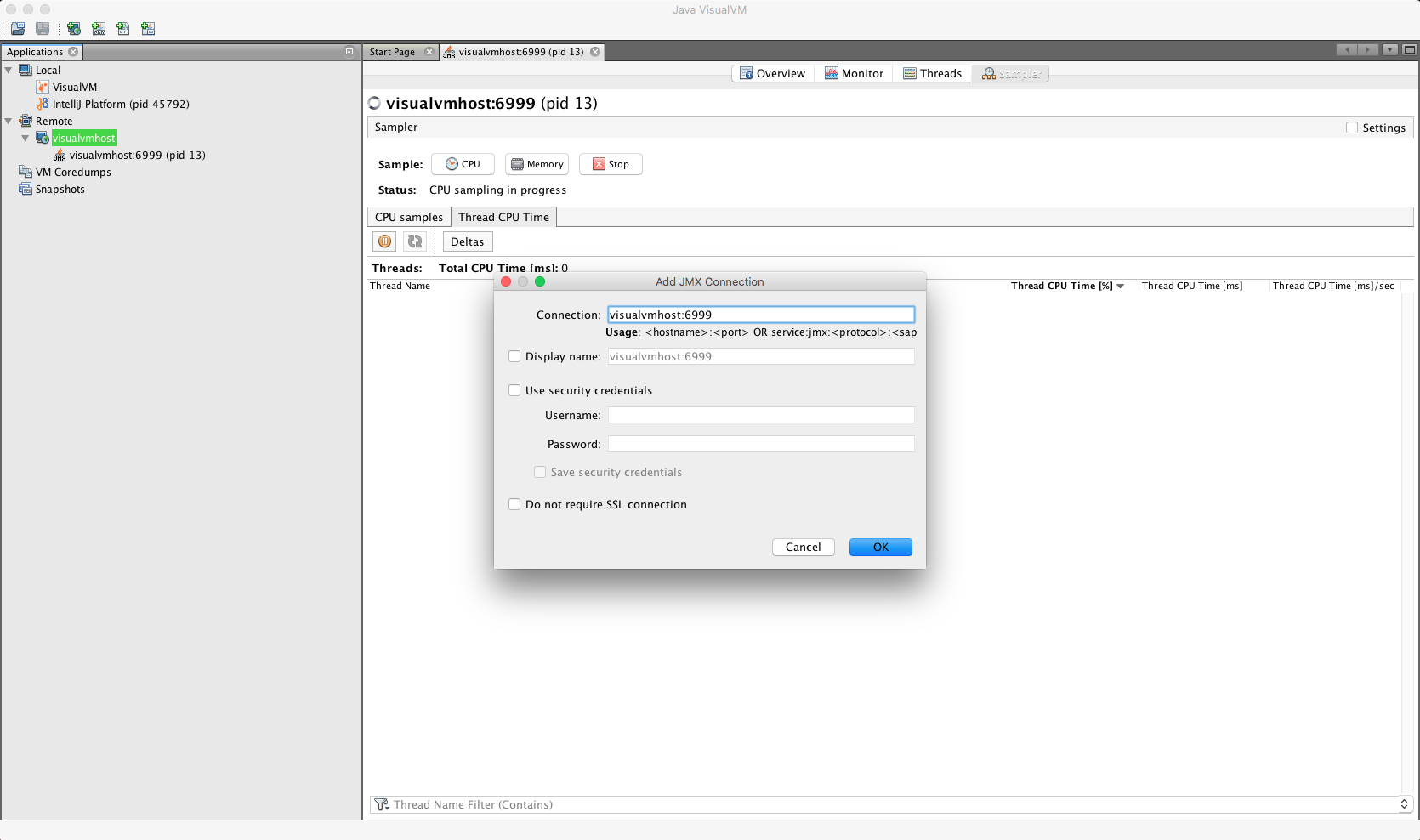Toggle the Settings checkbox in Sampler

click(1352, 128)
